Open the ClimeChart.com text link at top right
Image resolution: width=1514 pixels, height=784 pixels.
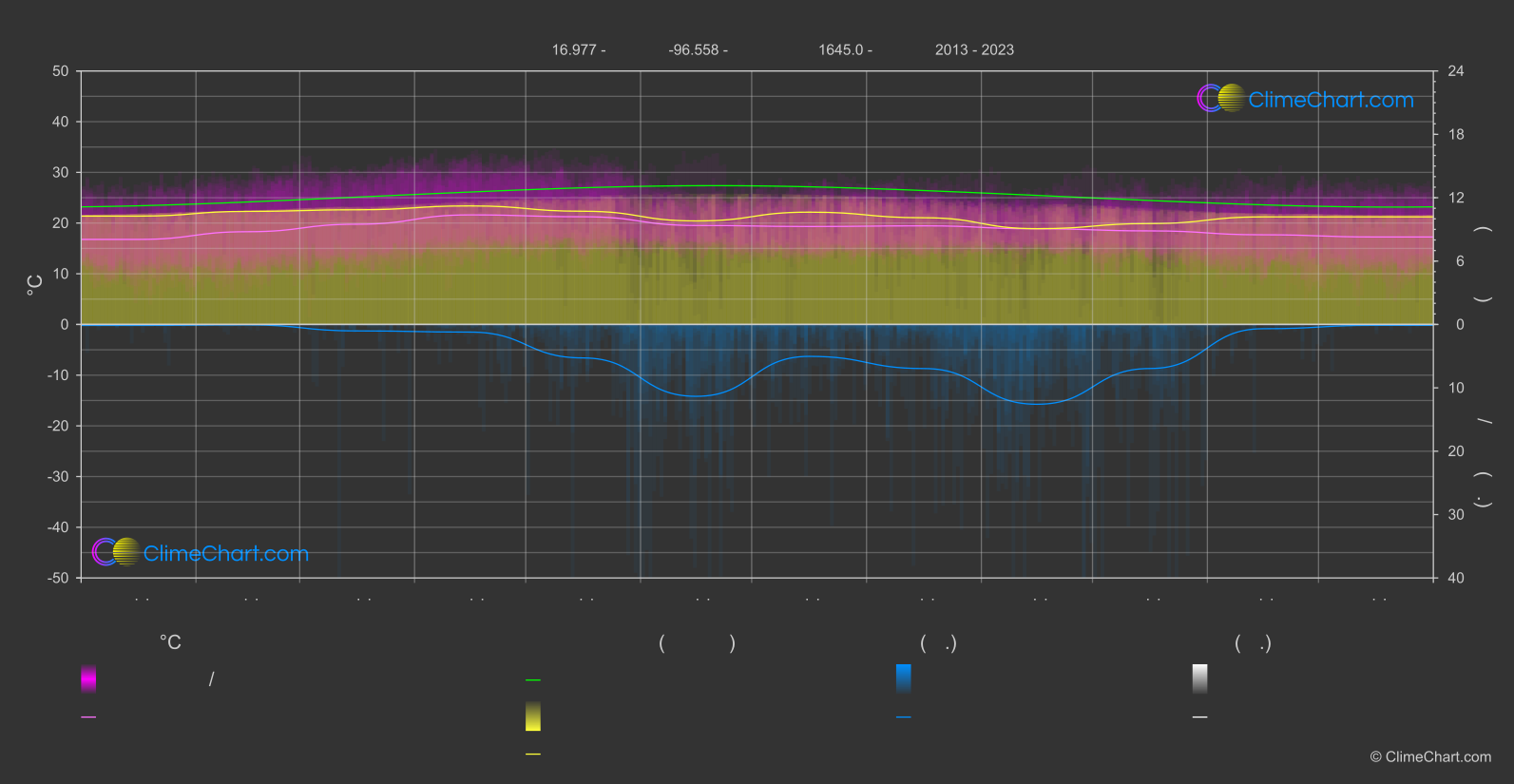pos(1331,100)
